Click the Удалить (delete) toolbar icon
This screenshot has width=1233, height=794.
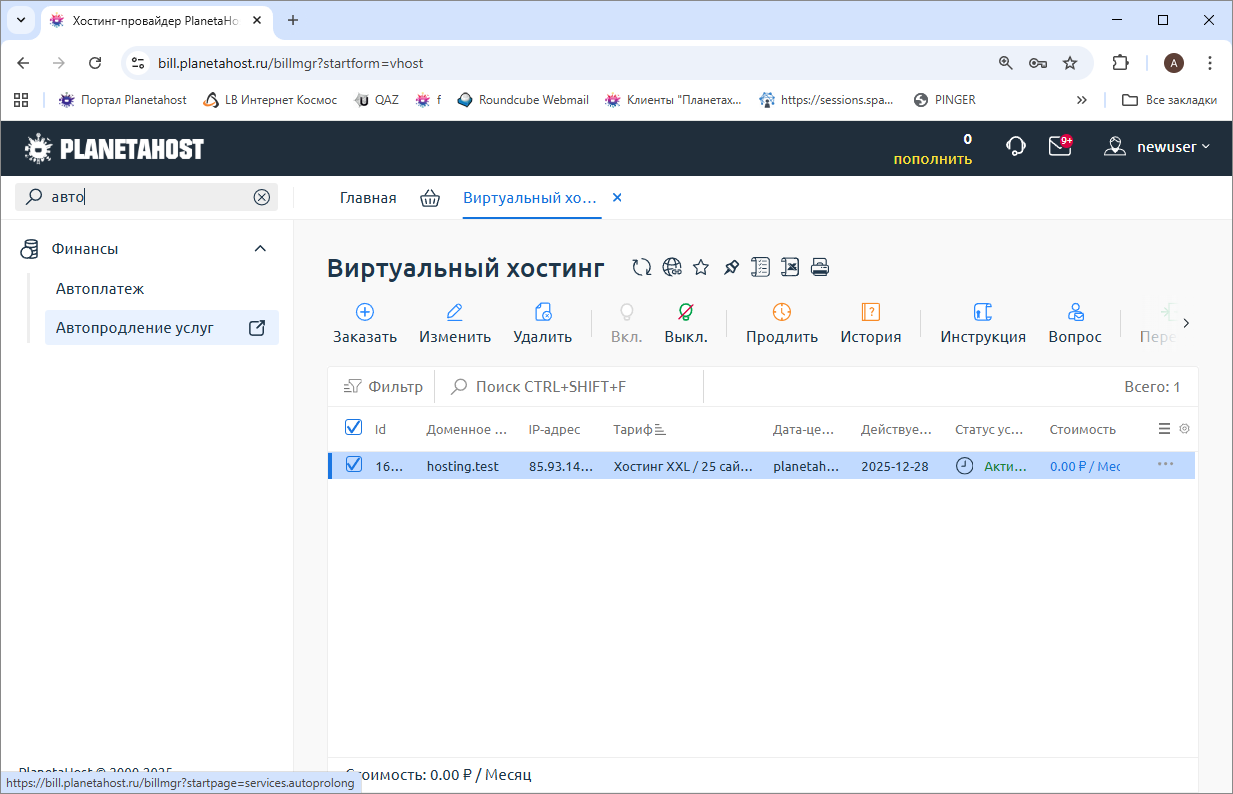[x=543, y=312]
